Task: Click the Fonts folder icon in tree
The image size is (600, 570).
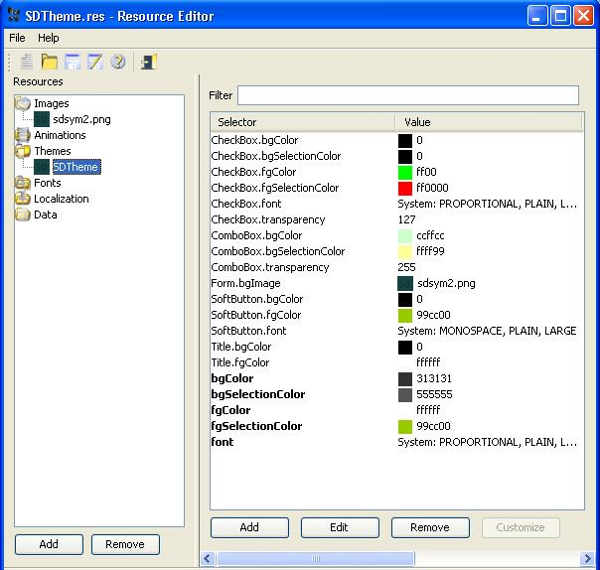Action: [23, 183]
